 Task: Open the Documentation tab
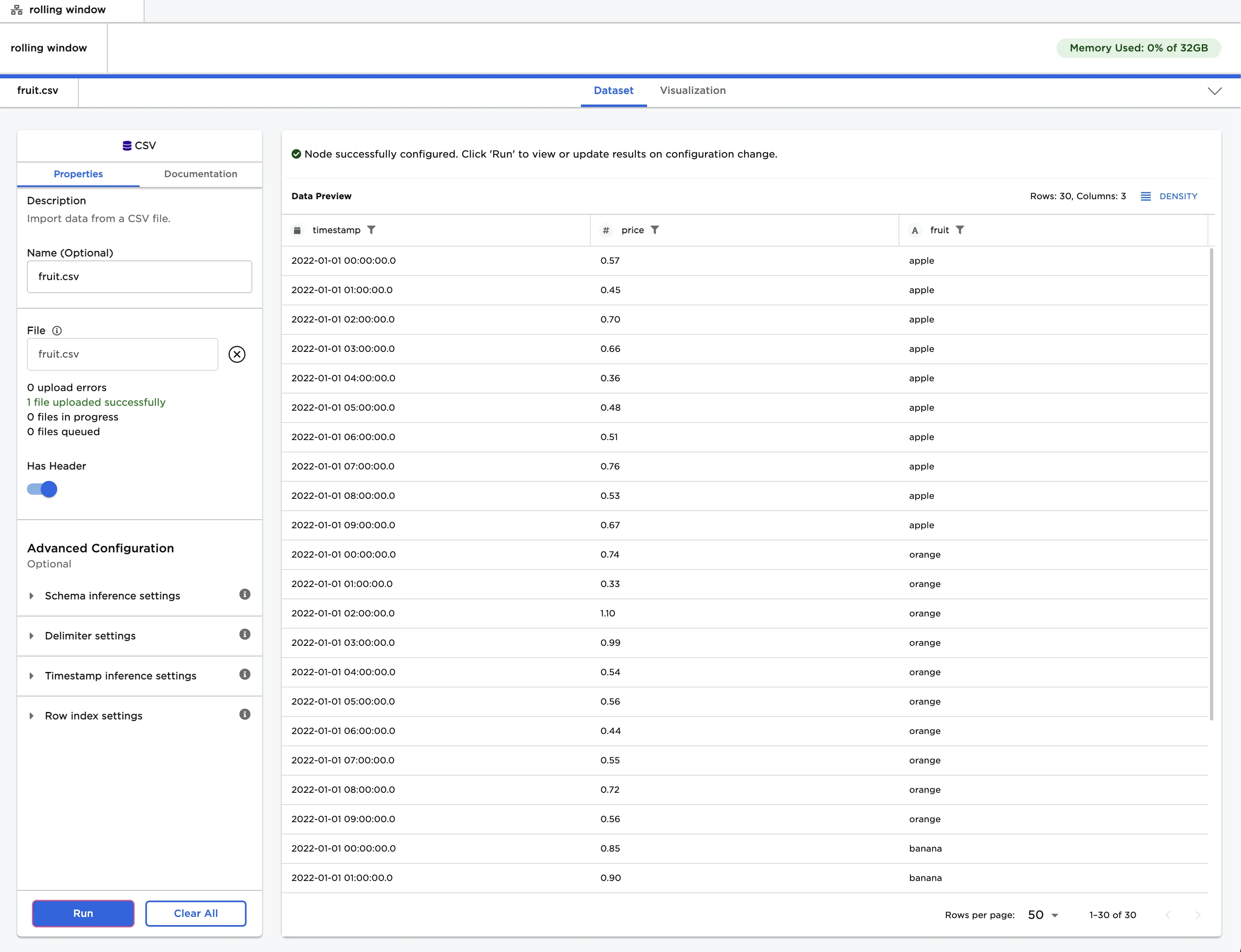(x=200, y=174)
